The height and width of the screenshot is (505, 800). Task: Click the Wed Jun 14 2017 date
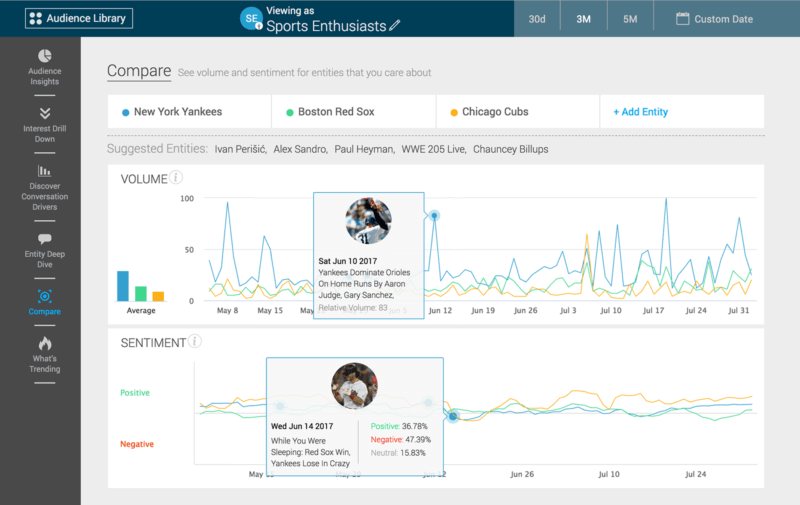[302, 426]
